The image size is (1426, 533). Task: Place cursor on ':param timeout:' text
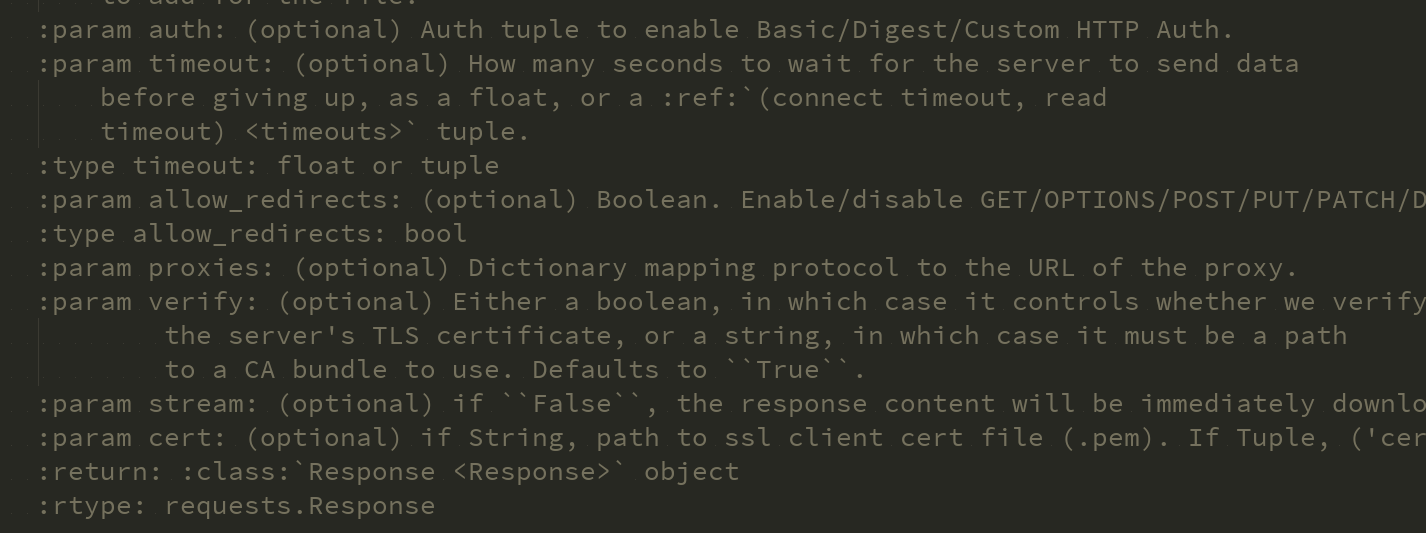point(157,64)
